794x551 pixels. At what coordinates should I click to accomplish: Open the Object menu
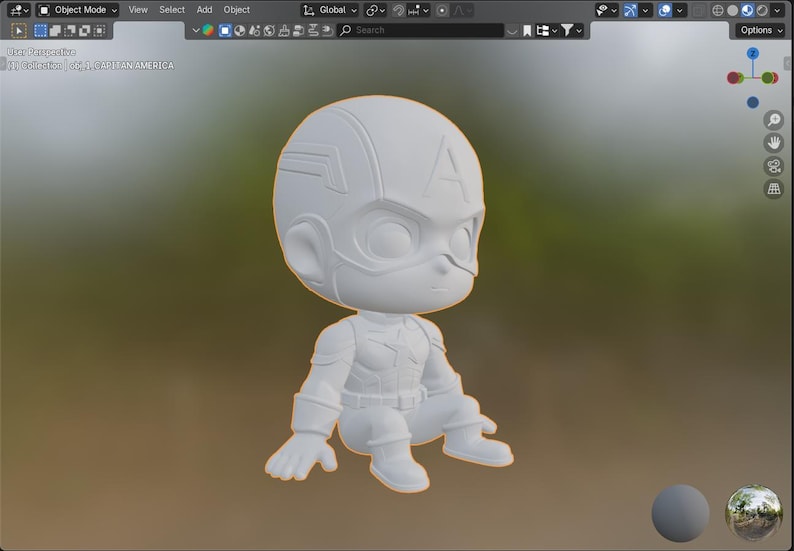pos(236,10)
